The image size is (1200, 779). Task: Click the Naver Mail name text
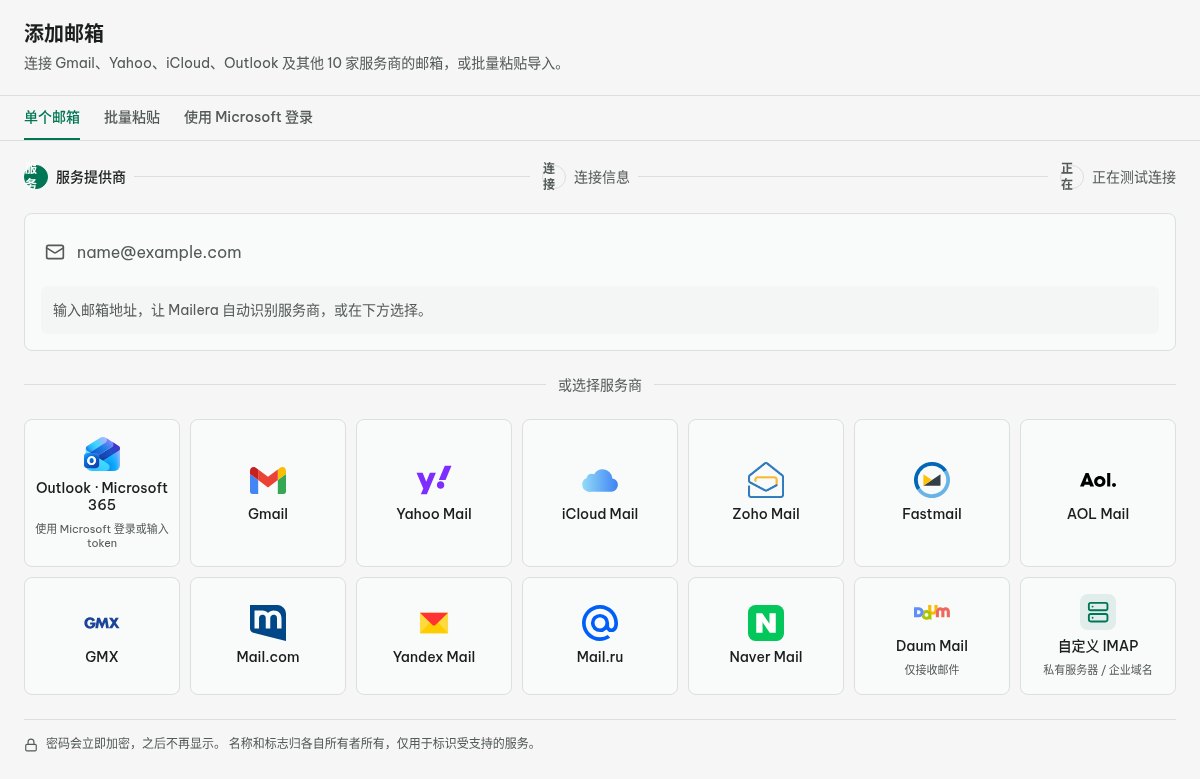pyautogui.click(x=766, y=657)
